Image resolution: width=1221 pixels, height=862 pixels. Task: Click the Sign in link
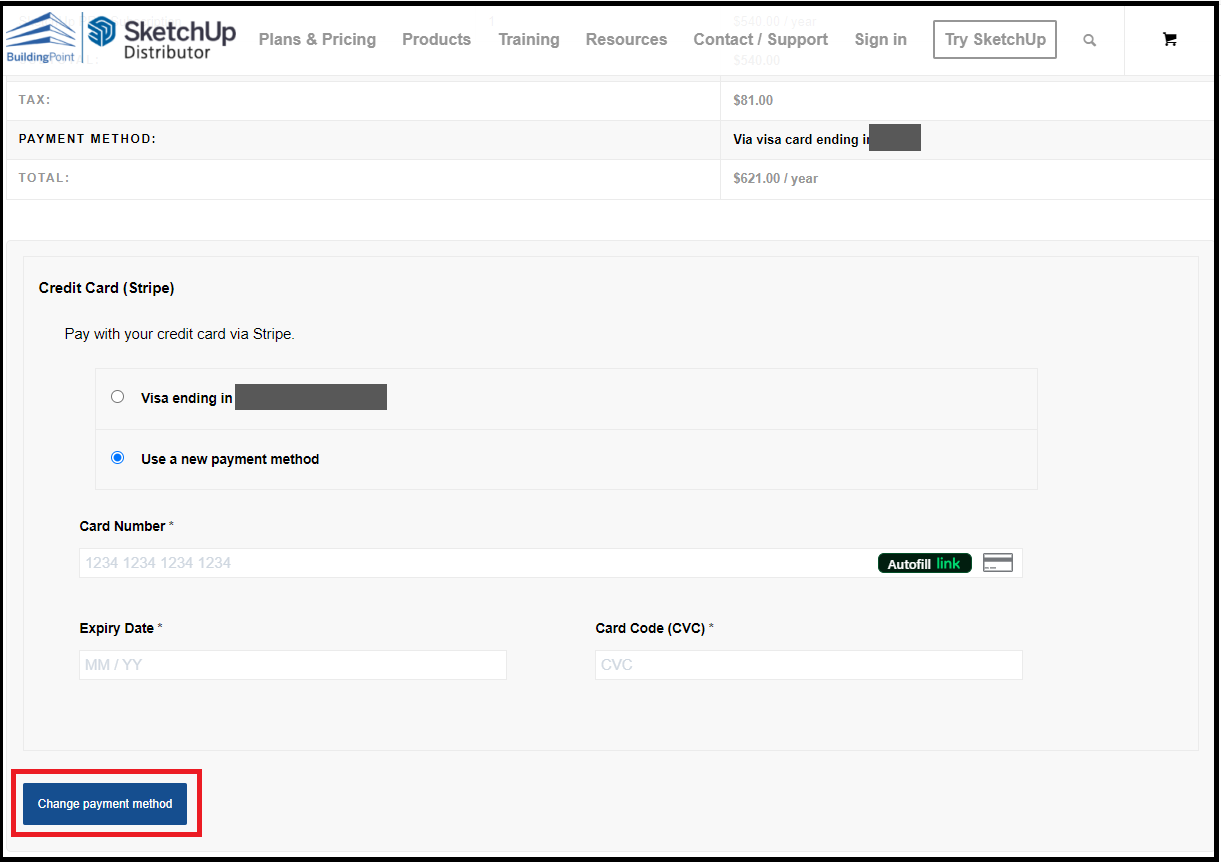tap(880, 40)
